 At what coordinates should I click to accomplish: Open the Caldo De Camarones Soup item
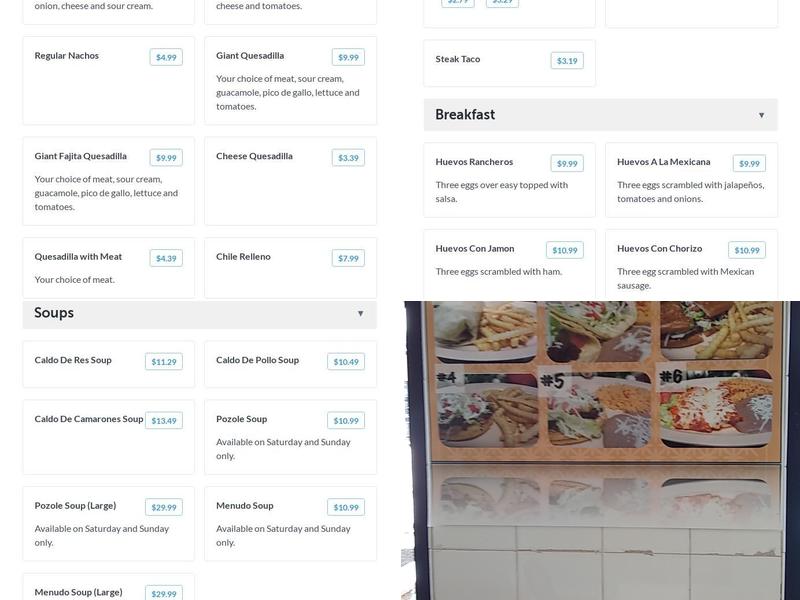point(89,419)
